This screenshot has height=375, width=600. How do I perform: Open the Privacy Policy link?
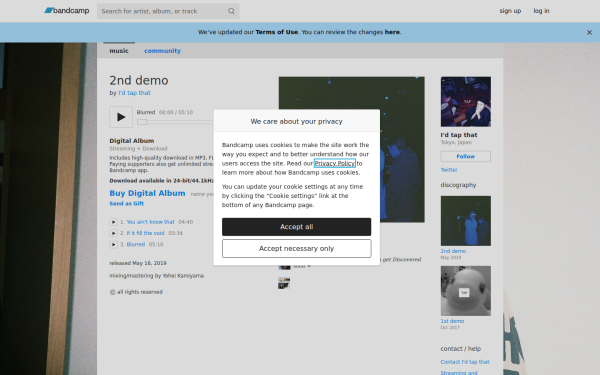(334, 163)
